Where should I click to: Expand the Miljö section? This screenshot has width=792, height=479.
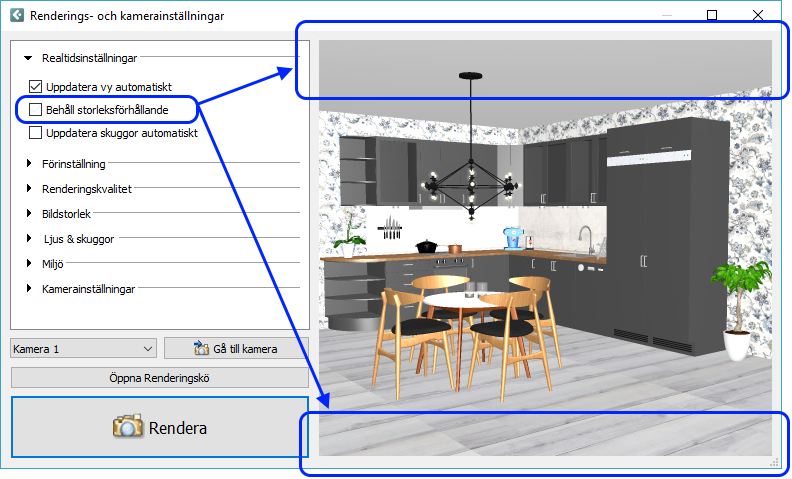tap(29, 264)
